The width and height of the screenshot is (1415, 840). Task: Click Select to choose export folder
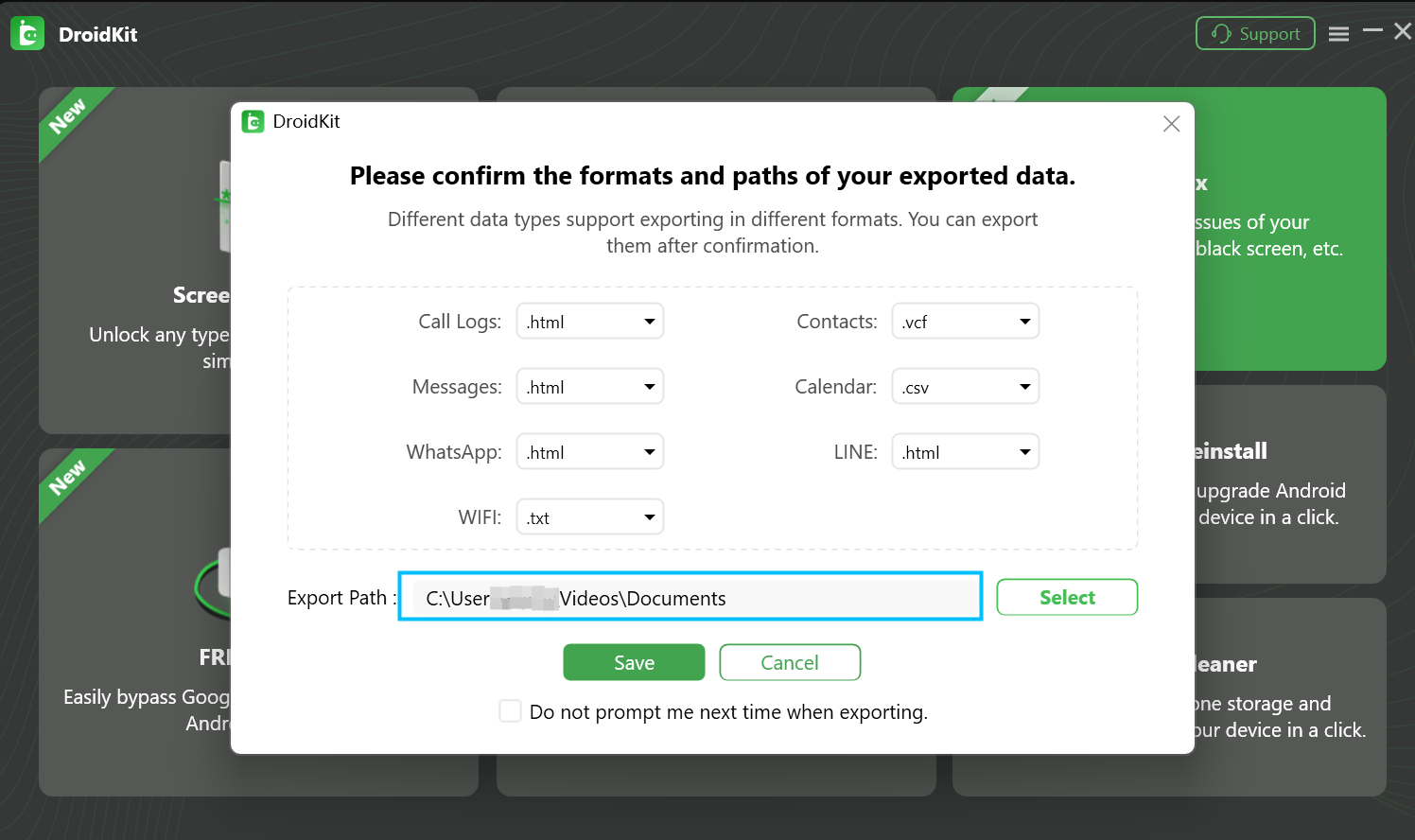(1067, 597)
